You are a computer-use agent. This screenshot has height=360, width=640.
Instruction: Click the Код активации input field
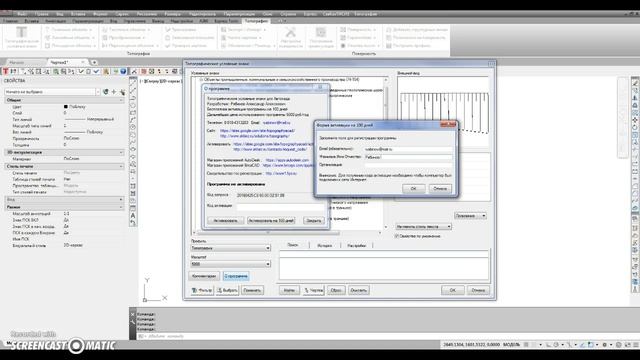click(280, 207)
